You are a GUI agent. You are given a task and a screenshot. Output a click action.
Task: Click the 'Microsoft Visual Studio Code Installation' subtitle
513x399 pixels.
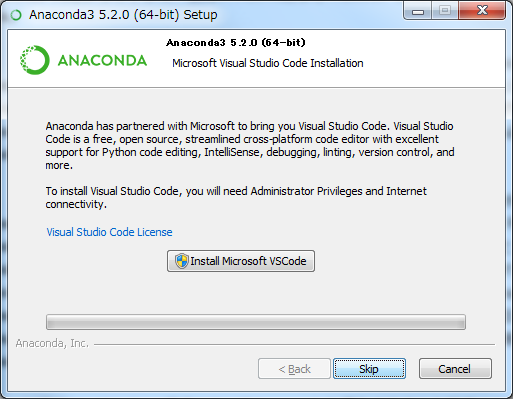click(x=268, y=63)
